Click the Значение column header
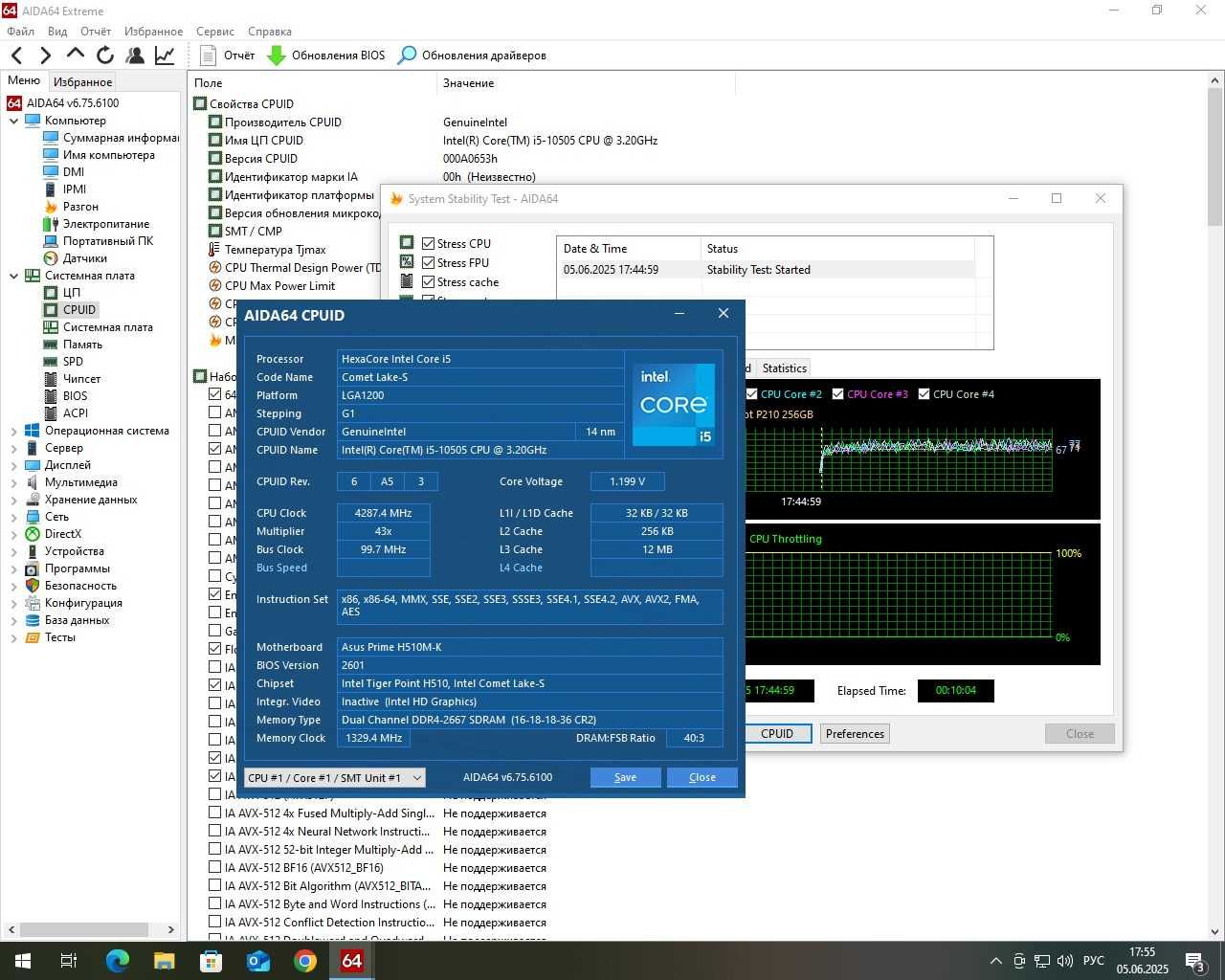 [586, 83]
